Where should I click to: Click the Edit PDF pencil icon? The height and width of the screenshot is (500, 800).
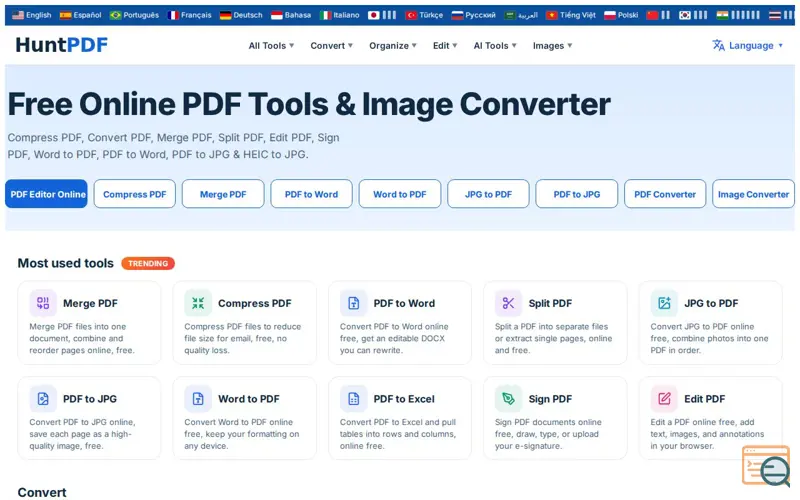(664, 398)
